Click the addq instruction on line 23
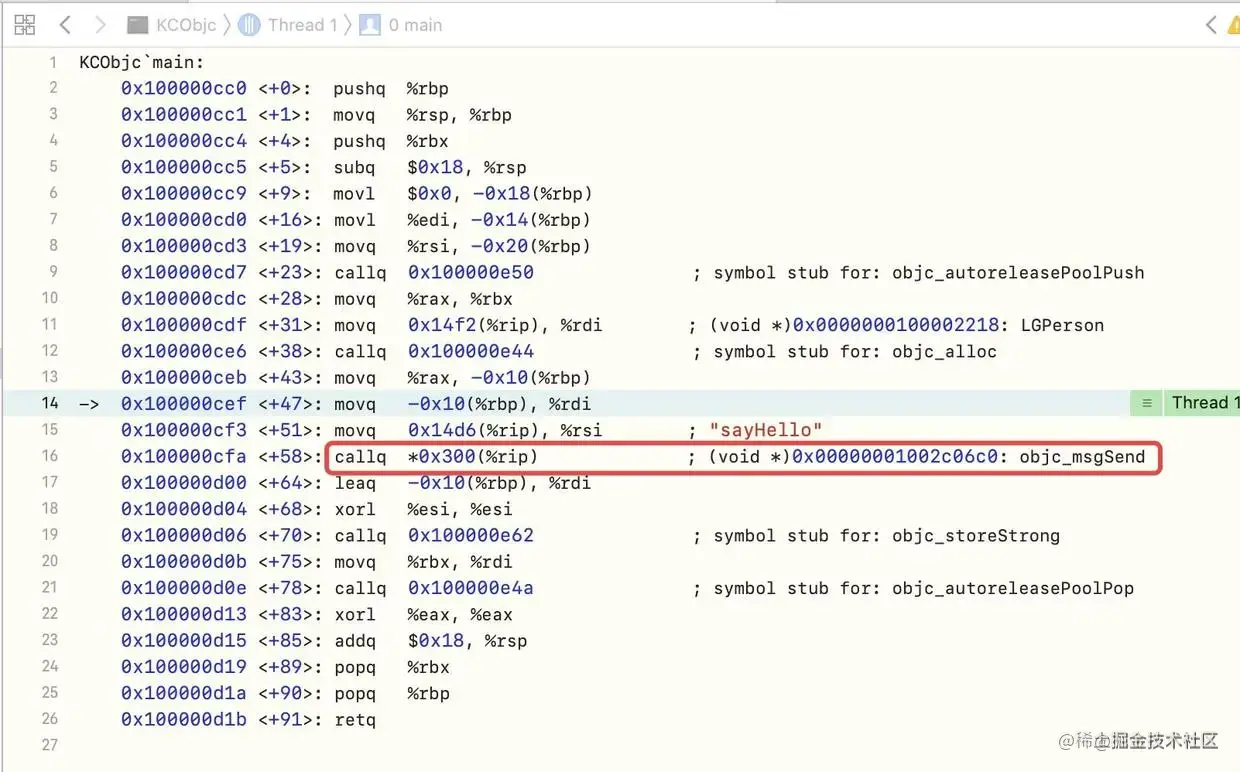This screenshot has width=1240, height=772. pos(354,641)
